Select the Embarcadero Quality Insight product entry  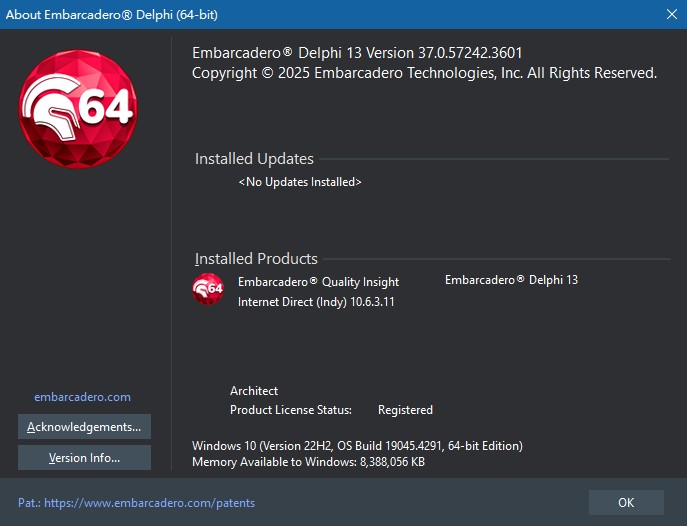318,282
